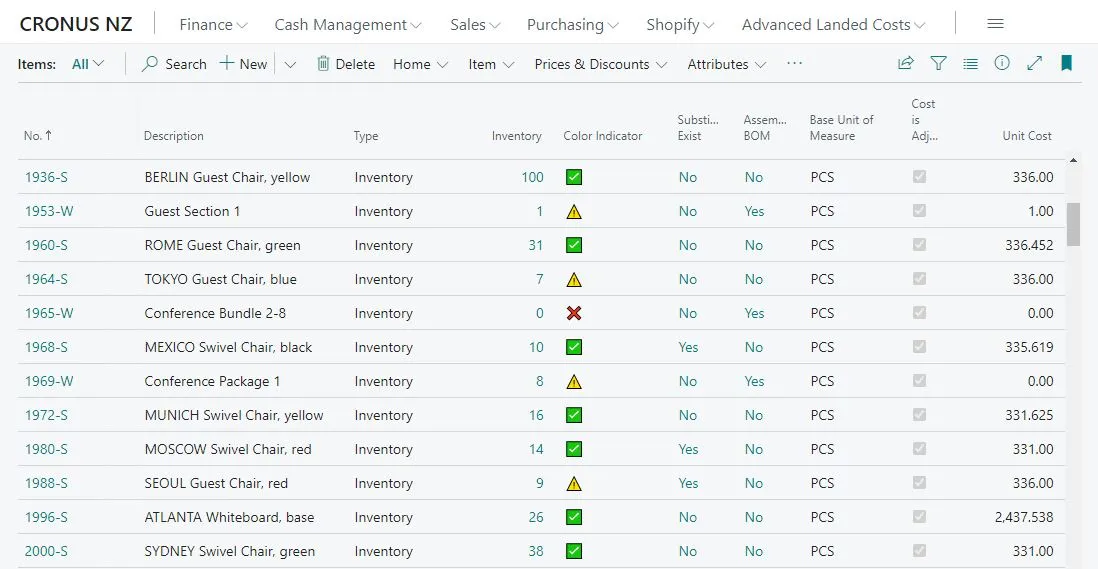Open the Share icon in toolbar

point(905,63)
